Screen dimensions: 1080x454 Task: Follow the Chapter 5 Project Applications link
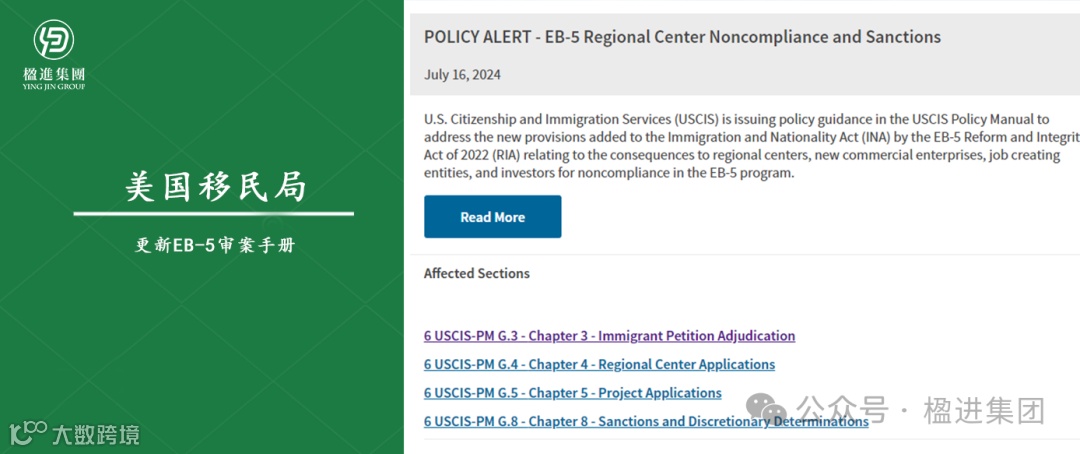coord(572,393)
